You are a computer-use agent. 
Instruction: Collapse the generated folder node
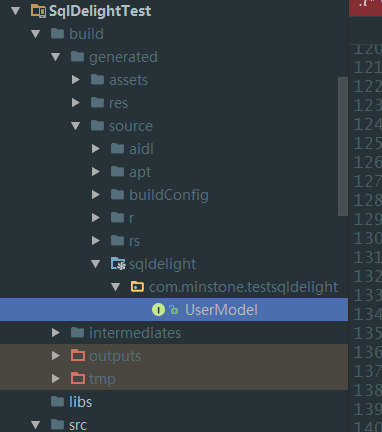pos(55,57)
